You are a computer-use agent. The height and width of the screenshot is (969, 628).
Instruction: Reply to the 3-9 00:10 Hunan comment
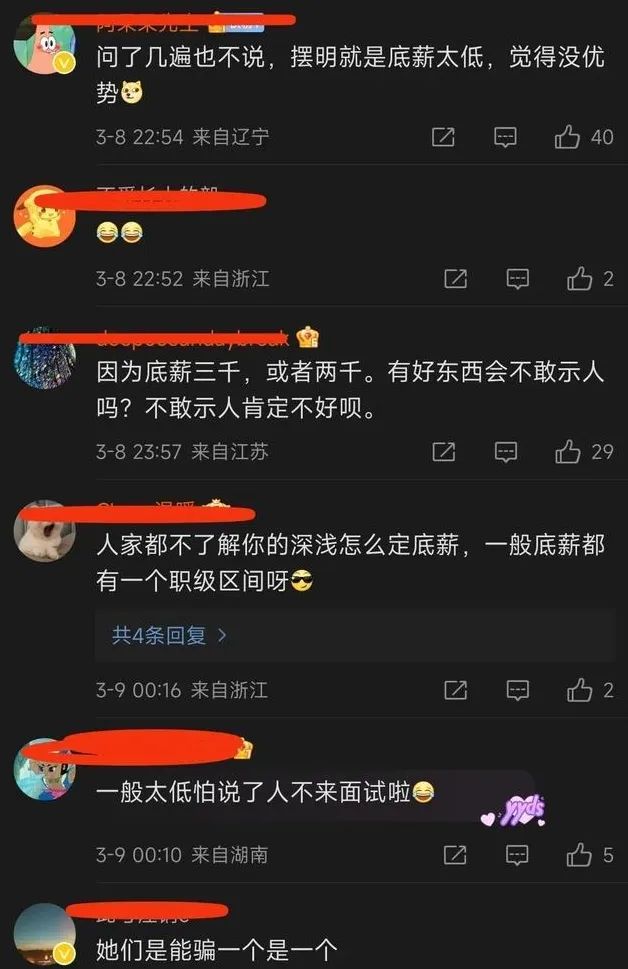tap(517, 855)
